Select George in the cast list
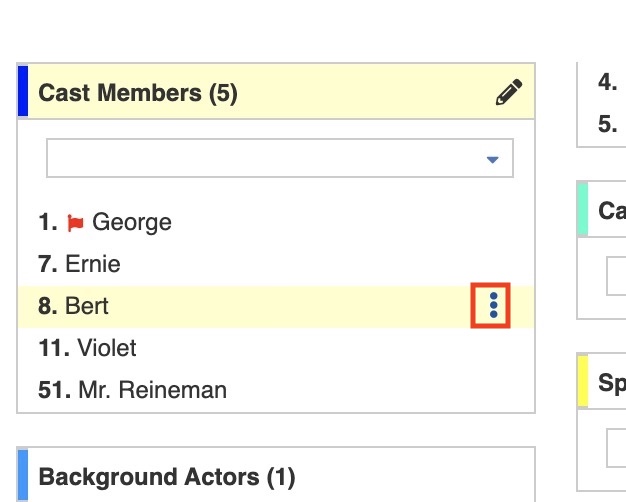Screen dimensions: 626x502 pos(131,222)
